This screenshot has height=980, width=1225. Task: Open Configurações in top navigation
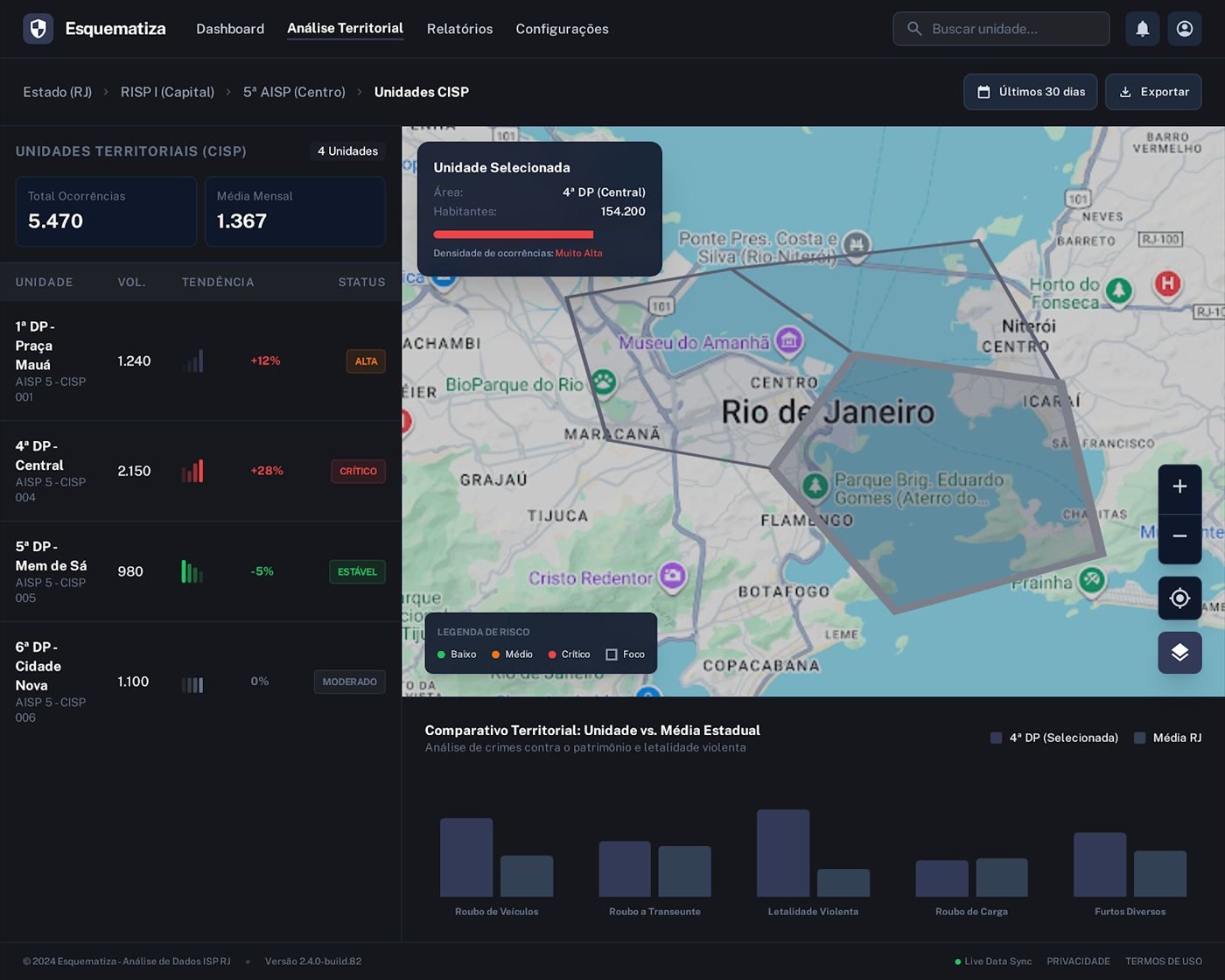pyautogui.click(x=562, y=29)
